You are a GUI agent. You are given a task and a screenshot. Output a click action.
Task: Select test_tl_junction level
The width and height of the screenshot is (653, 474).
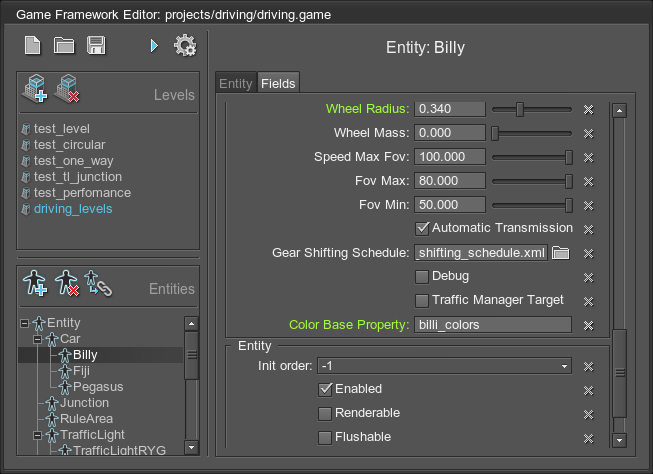78,177
